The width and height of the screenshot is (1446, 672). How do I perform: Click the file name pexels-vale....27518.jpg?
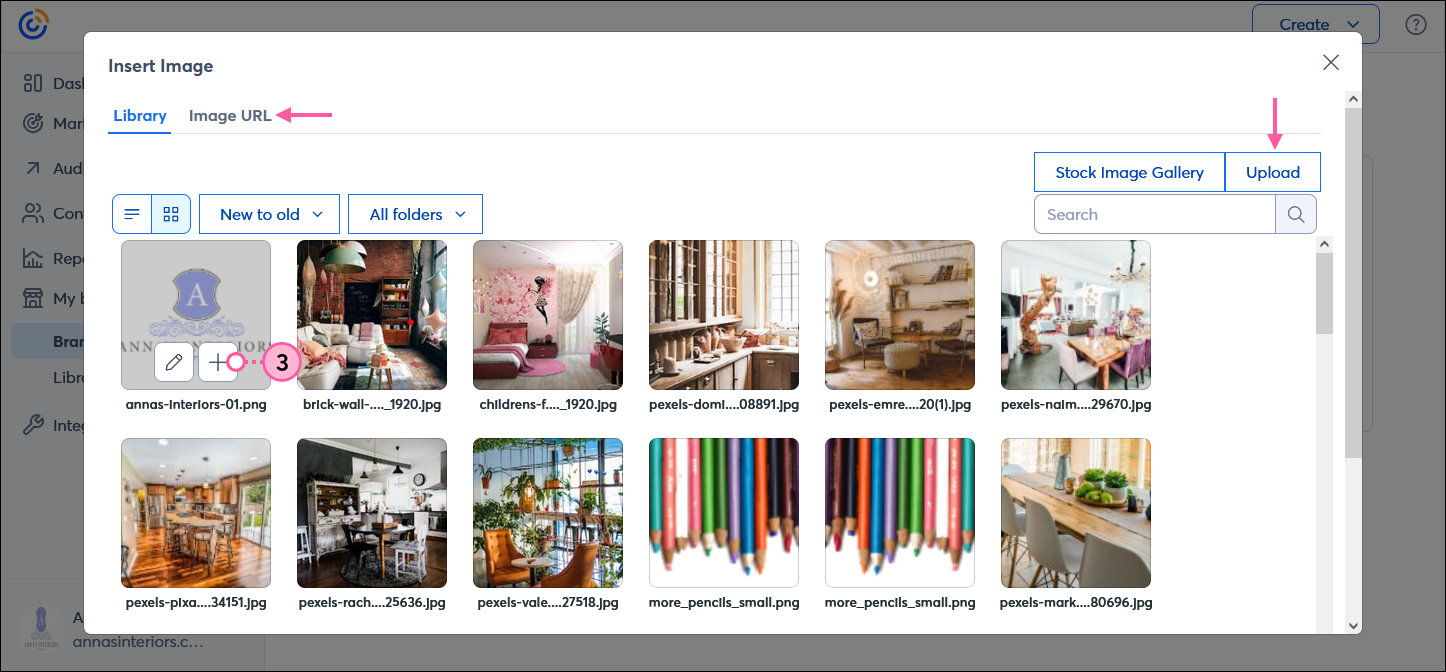click(x=548, y=603)
